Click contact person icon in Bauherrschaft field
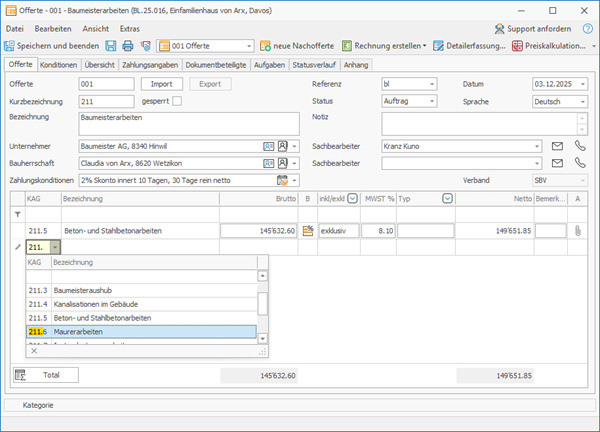This screenshot has height=432, width=600. point(282,163)
